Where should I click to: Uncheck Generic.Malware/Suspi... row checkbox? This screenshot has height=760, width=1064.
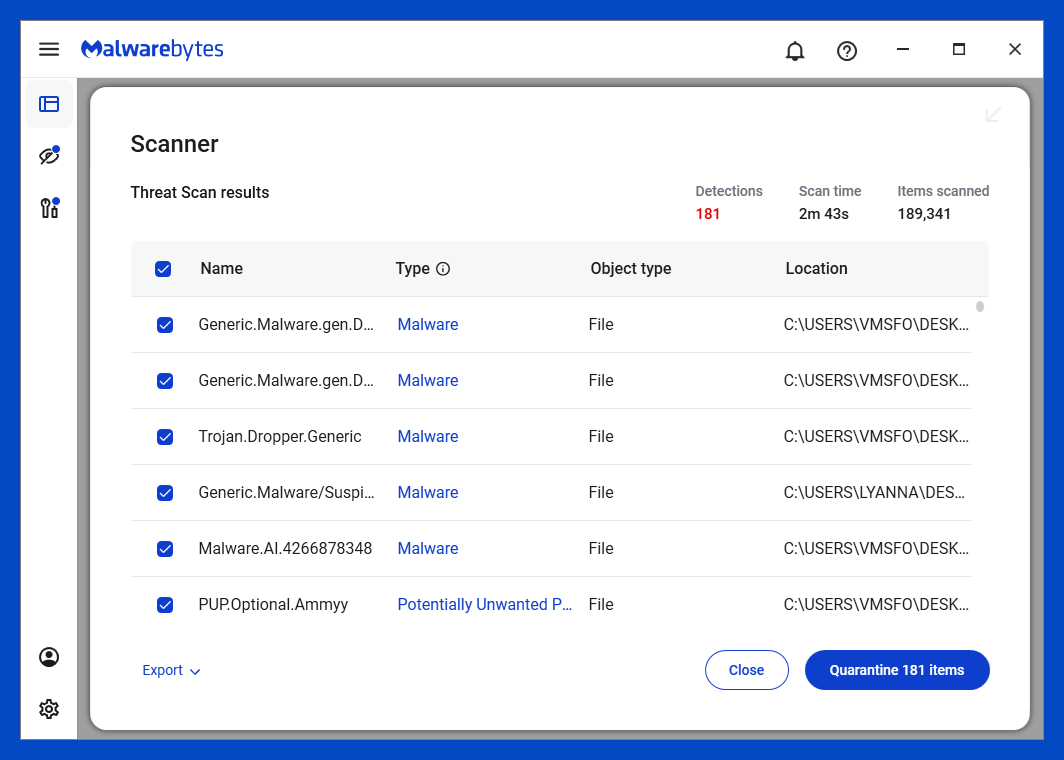[165, 493]
